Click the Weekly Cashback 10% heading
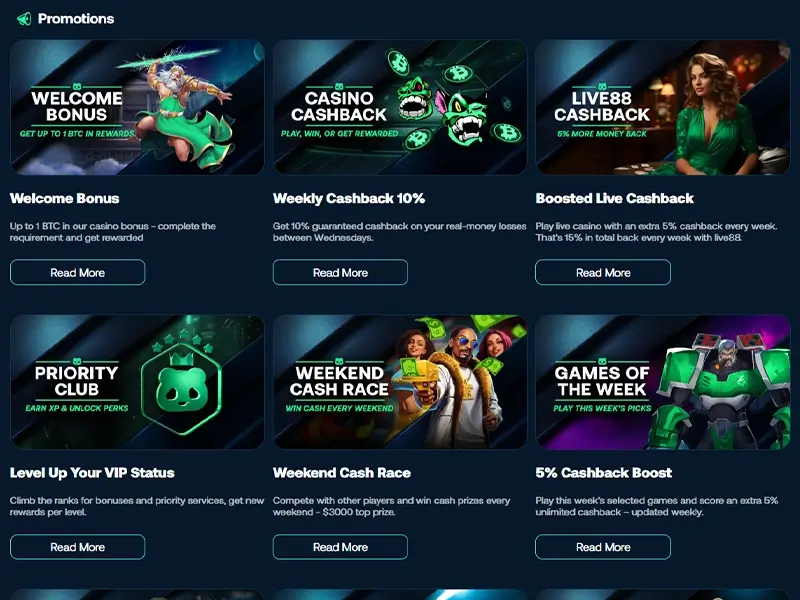This screenshot has height=600, width=800. tap(349, 198)
